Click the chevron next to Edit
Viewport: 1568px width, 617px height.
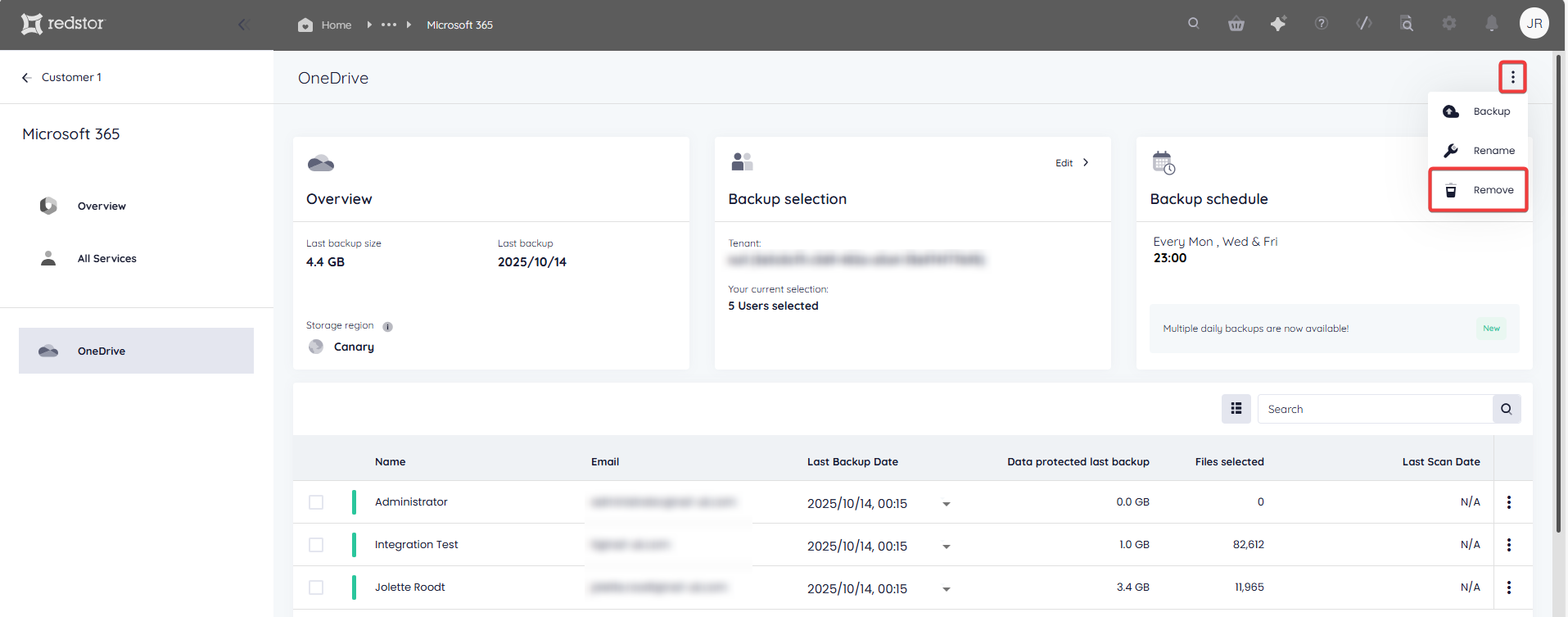point(1086,162)
